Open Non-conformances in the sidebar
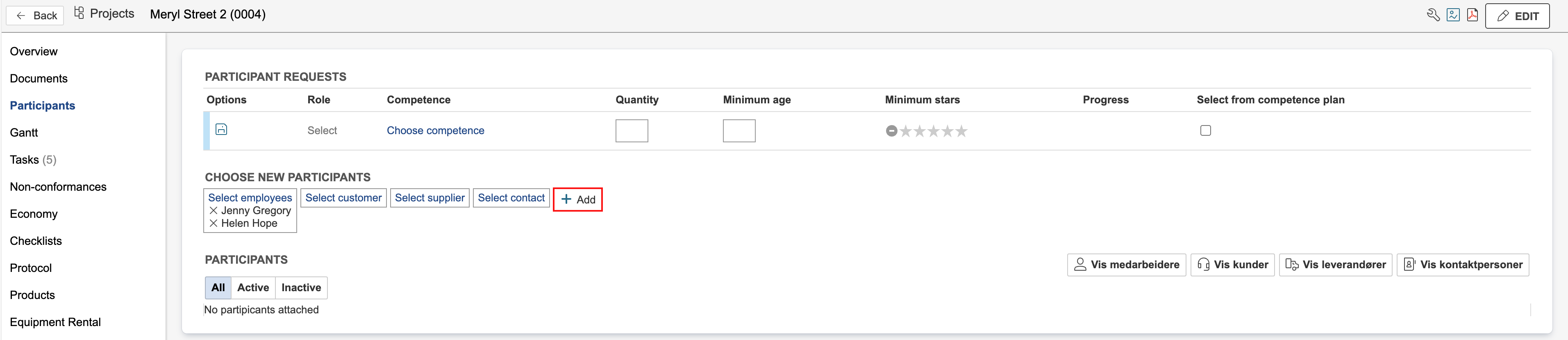 (58, 187)
